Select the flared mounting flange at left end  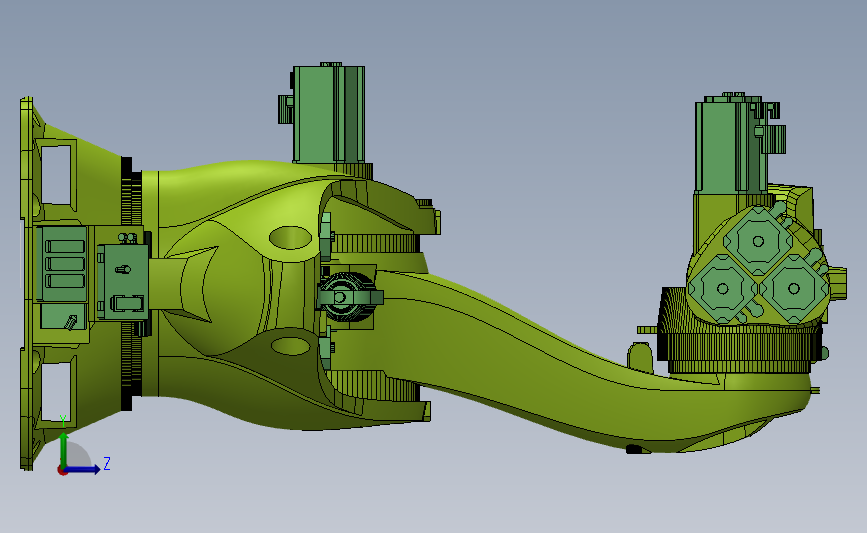click(x=28, y=284)
